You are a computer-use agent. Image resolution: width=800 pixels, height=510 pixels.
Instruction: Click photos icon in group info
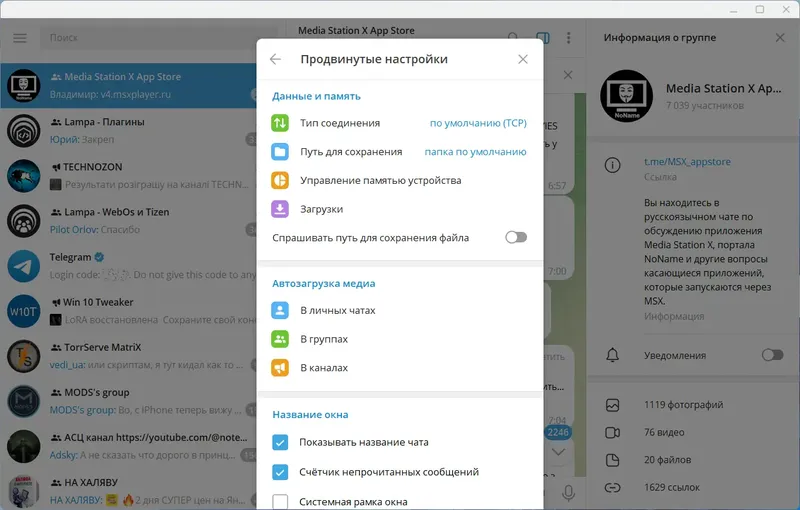[x=612, y=405]
